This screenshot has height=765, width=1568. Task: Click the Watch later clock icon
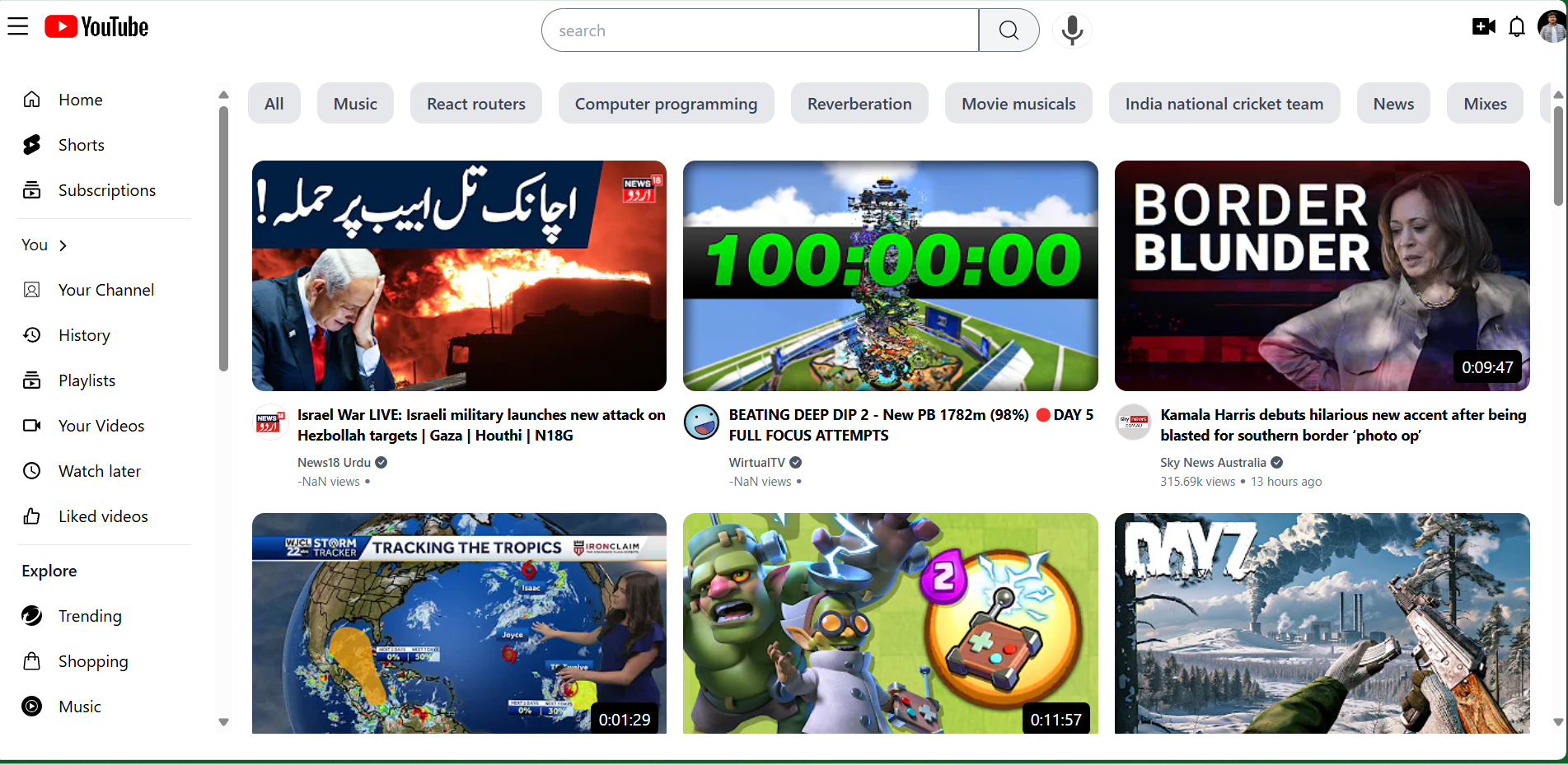(x=31, y=471)
